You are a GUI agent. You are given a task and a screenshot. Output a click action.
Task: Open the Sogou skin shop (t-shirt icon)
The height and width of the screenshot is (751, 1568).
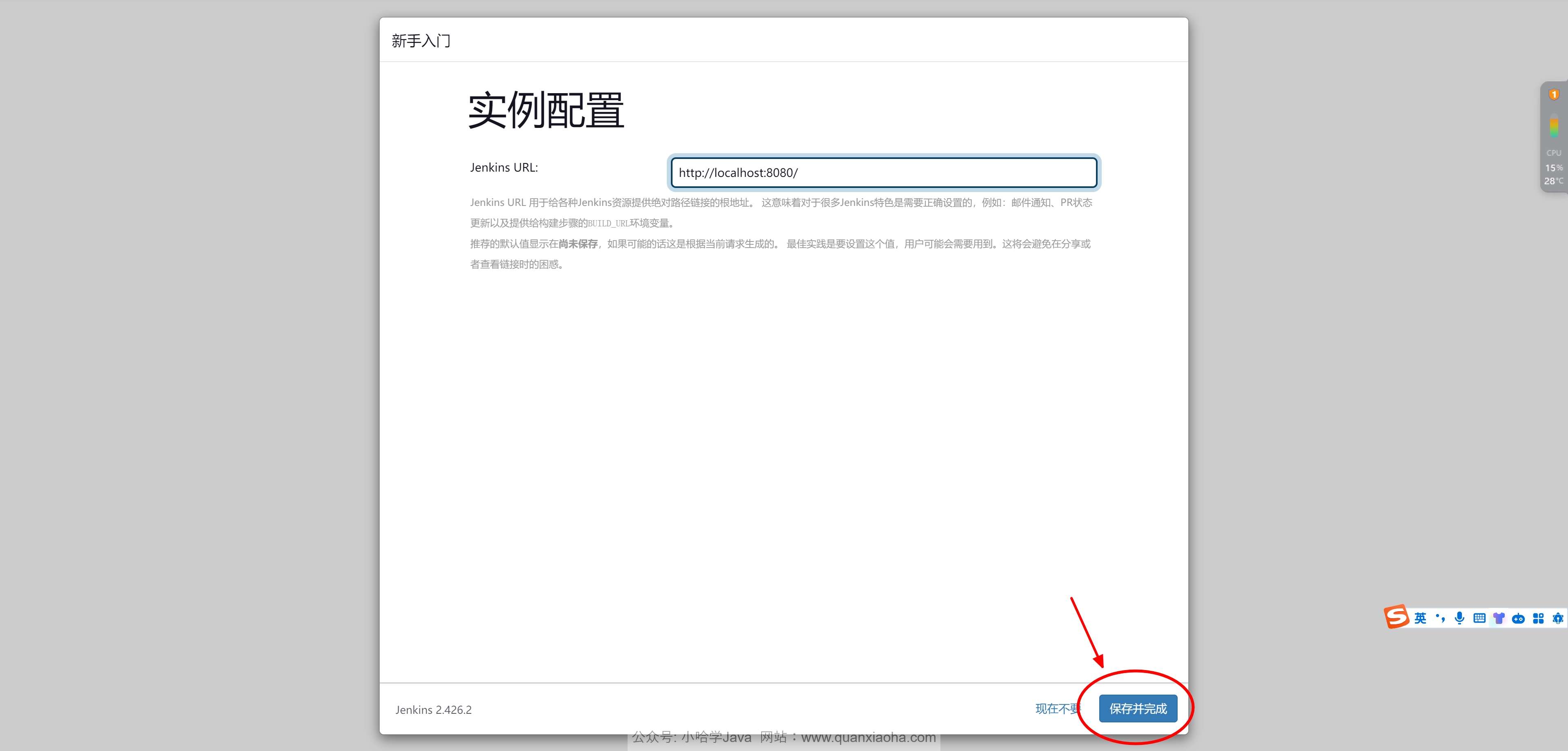(1499, 618)
